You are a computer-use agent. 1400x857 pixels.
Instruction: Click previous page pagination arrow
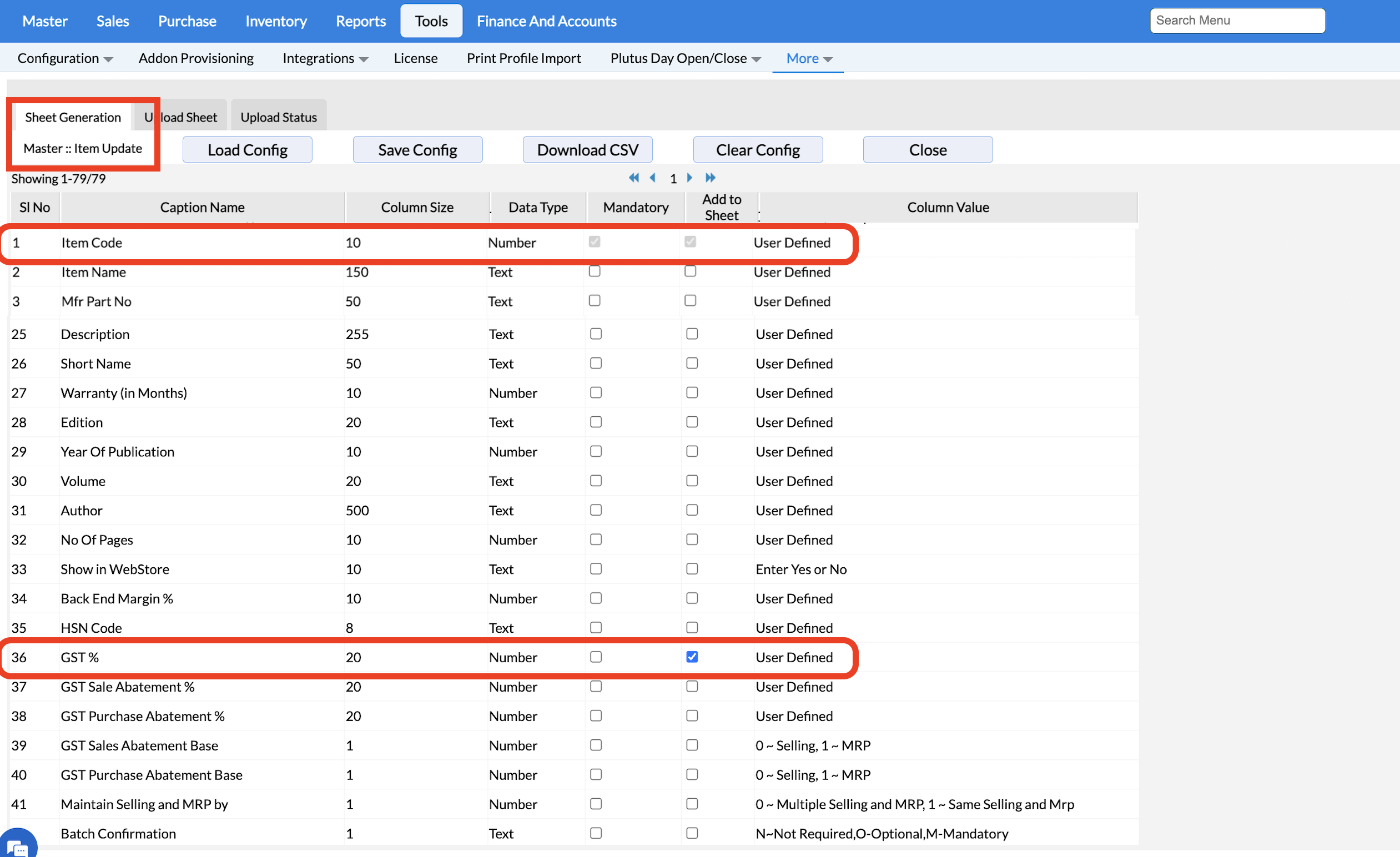[653, 178]
